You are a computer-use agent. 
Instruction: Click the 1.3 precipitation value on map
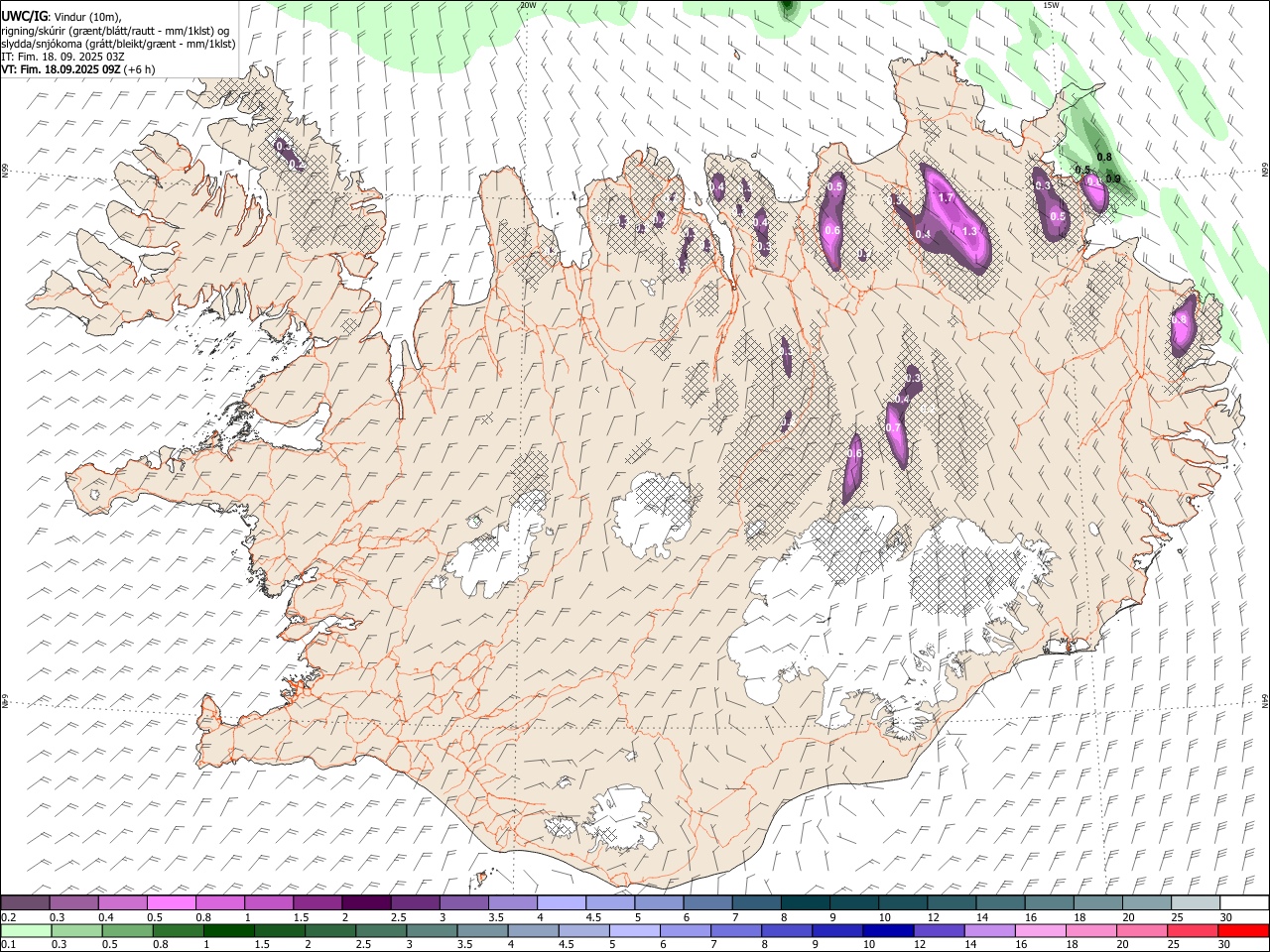pos(969,231)
